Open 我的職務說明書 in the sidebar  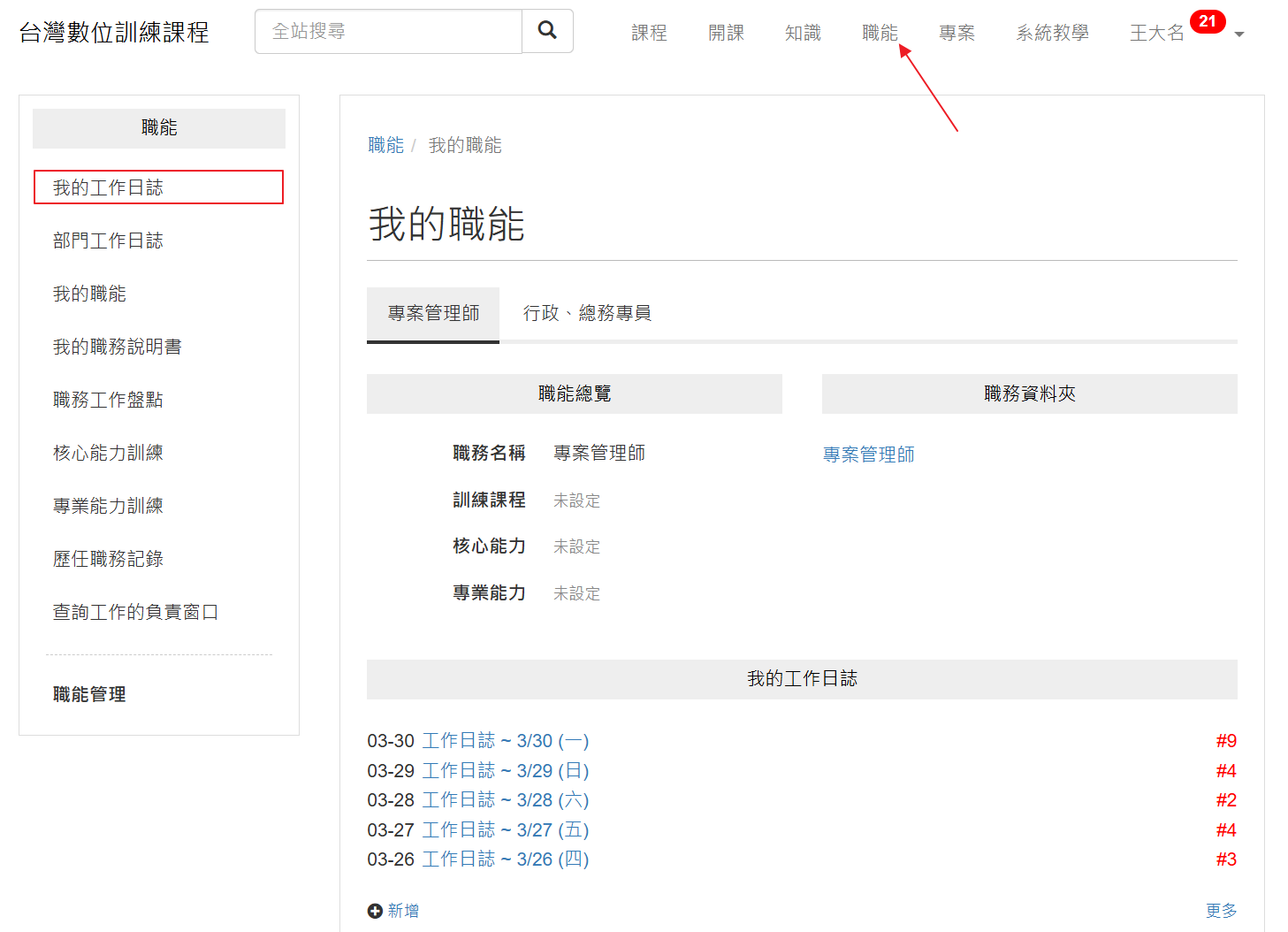click(x=117, y=347)
